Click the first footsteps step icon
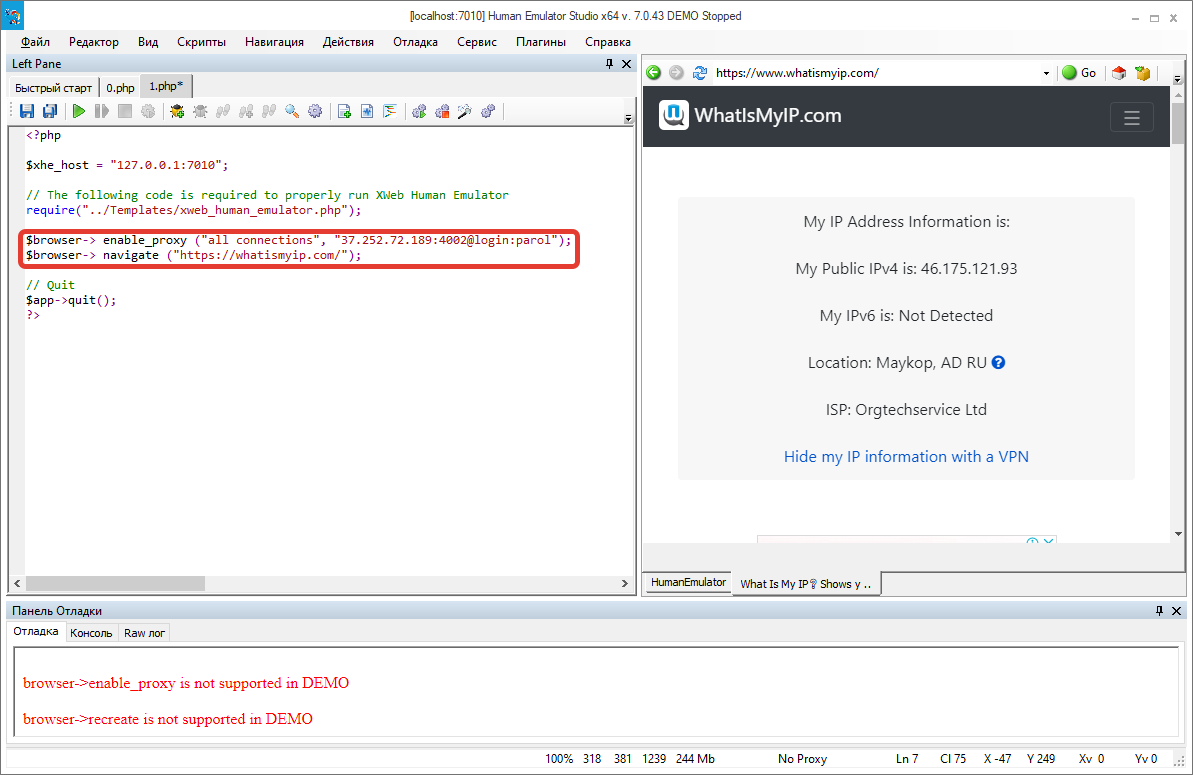Image resolution: width=1193 pixels, height=775 pixels. (223, 111)
